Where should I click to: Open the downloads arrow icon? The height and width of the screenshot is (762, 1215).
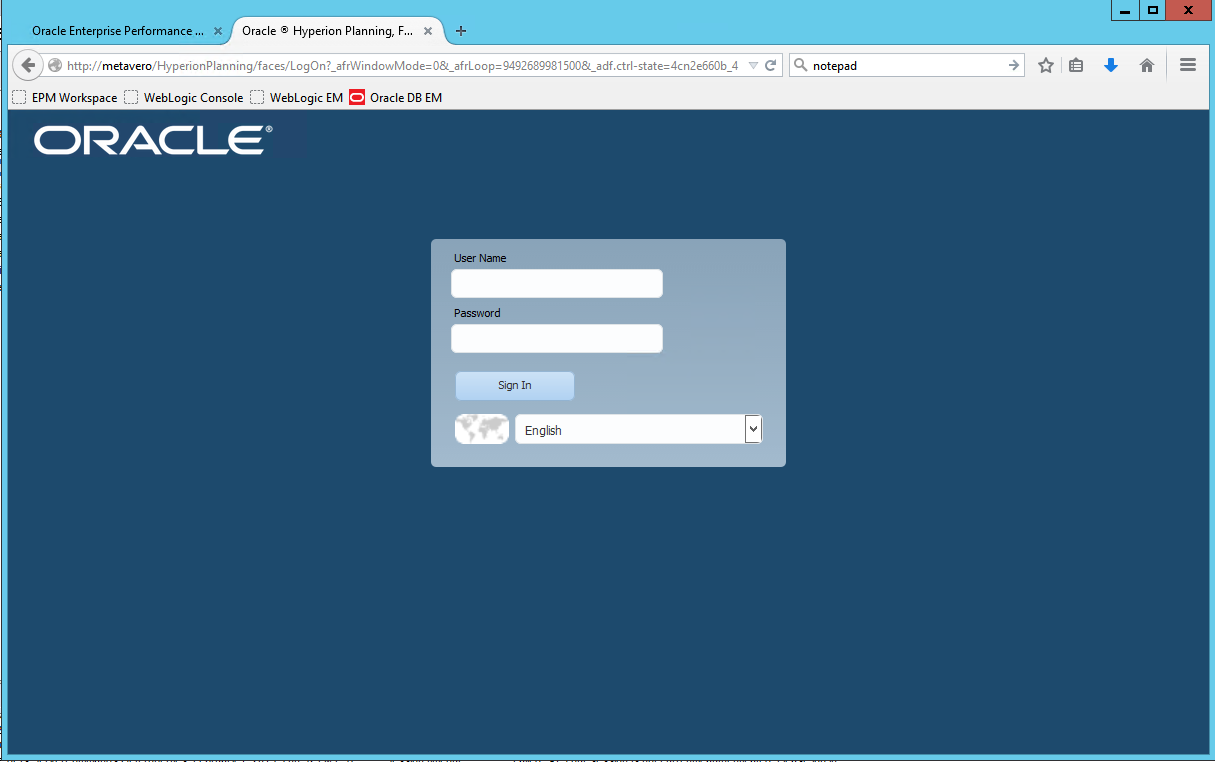[1110, 65]
